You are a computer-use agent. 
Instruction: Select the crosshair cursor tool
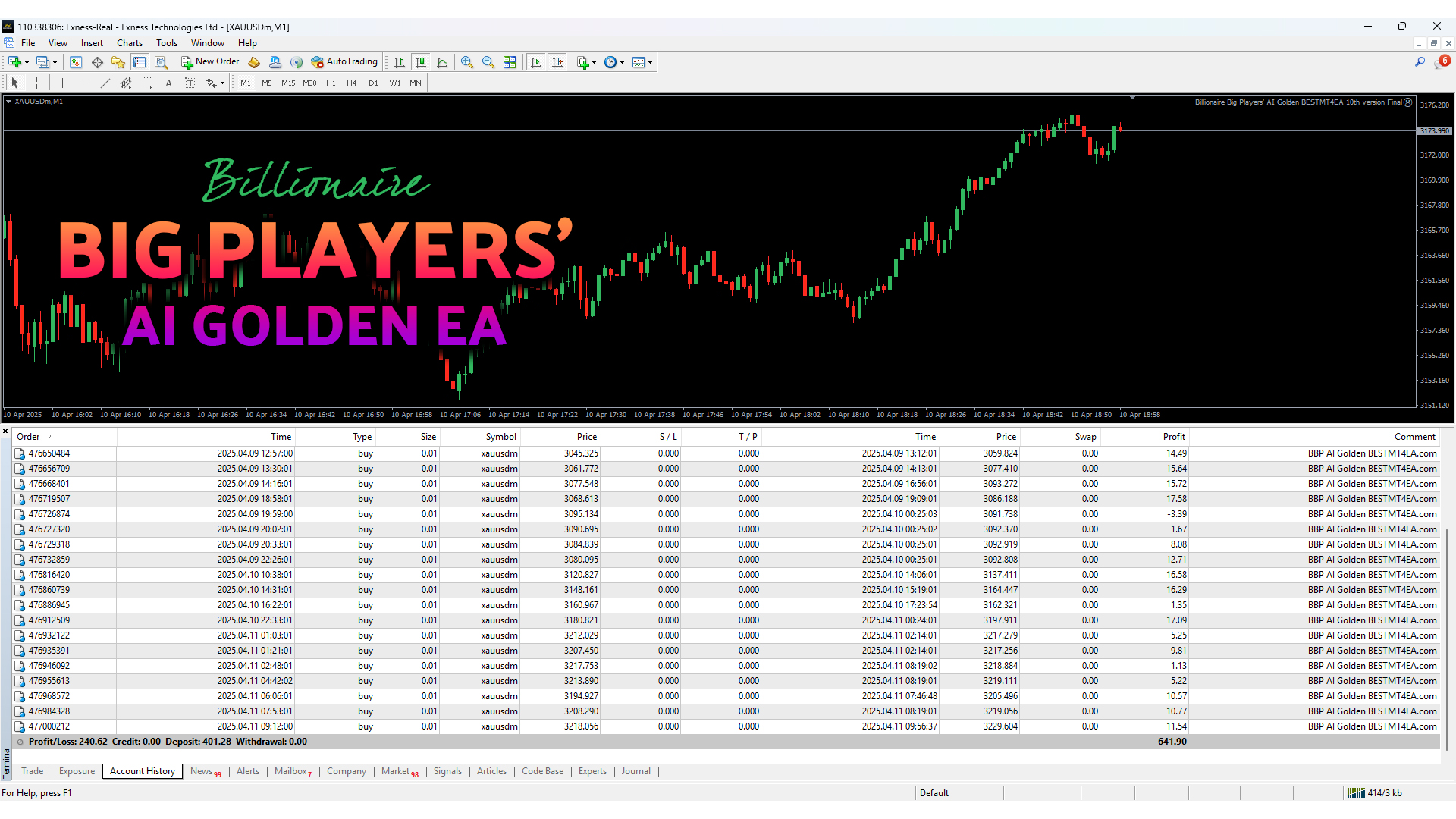[x=36, y=83]
